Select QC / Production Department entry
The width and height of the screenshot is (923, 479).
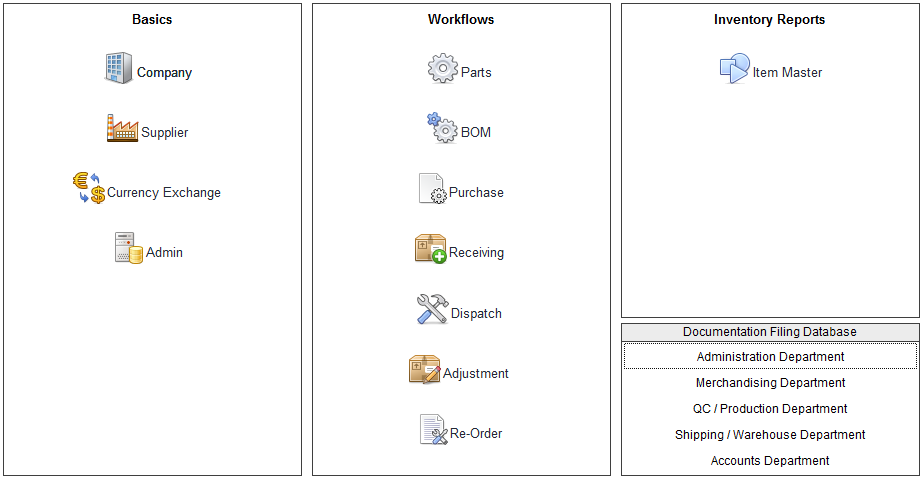point(770,409)
